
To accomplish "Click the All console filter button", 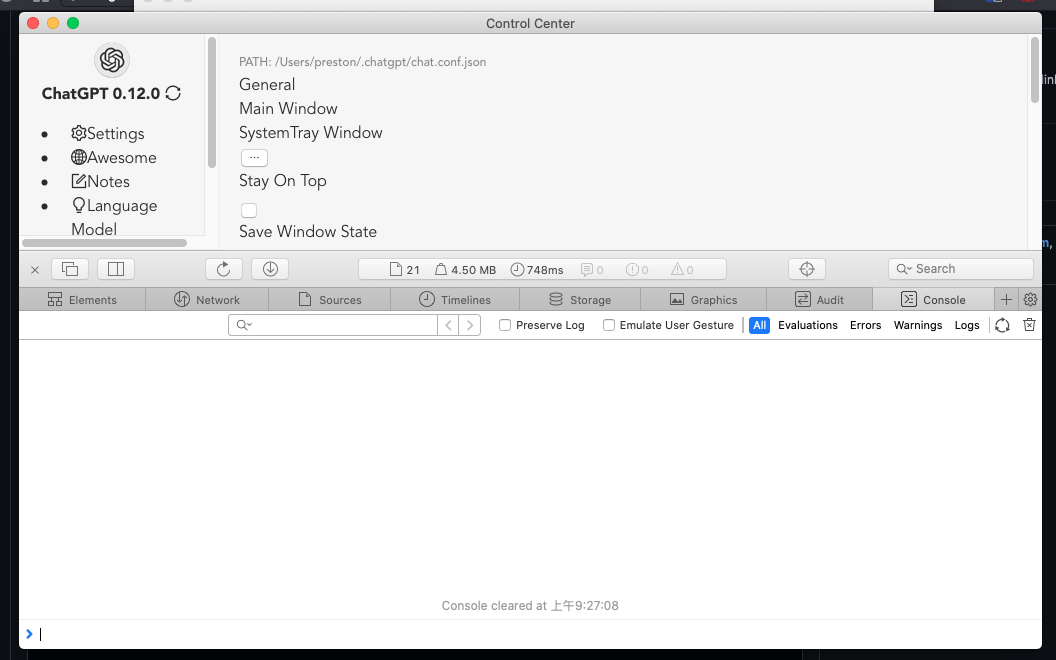I will [758, 325].
